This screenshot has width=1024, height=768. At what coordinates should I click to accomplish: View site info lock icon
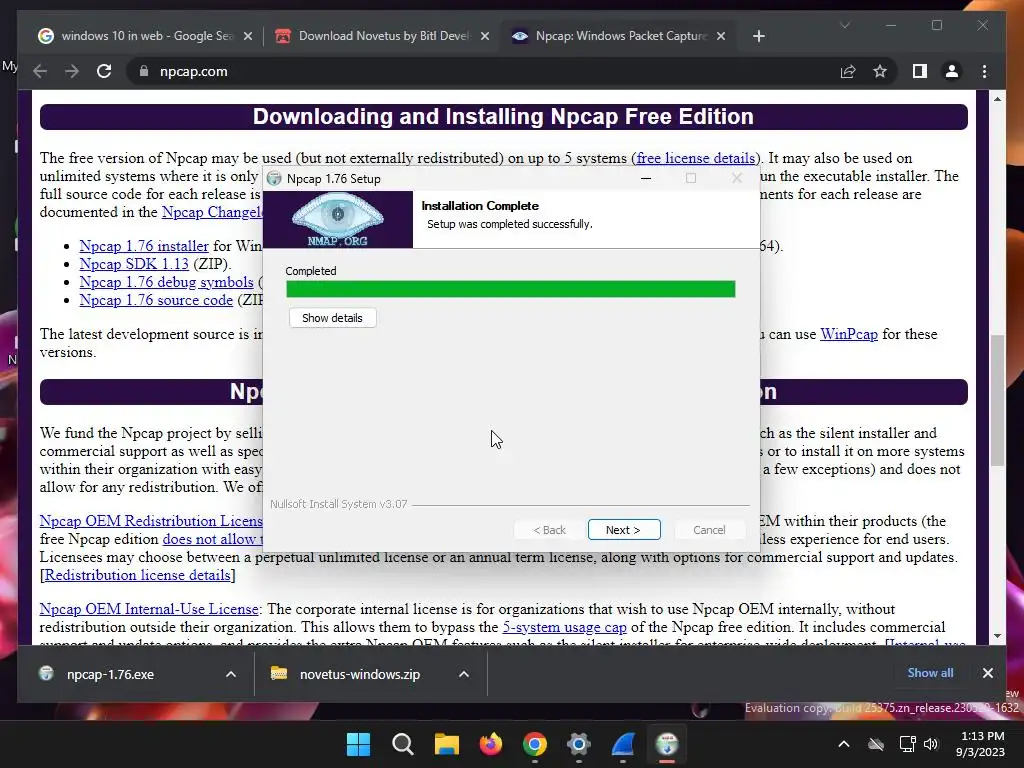point(144,71)
